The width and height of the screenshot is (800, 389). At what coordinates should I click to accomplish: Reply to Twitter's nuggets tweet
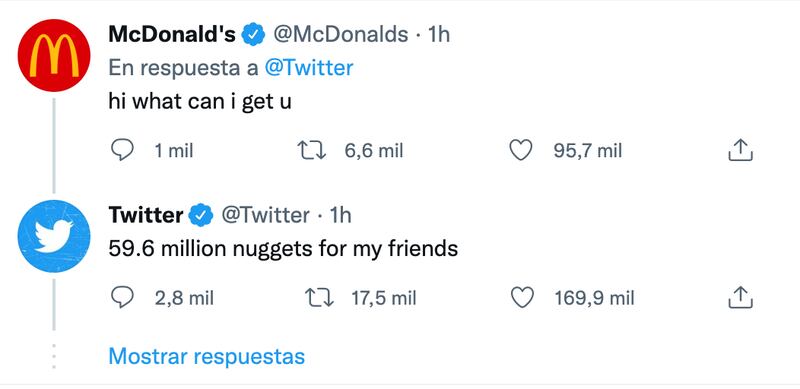click(x=122, y=297)
